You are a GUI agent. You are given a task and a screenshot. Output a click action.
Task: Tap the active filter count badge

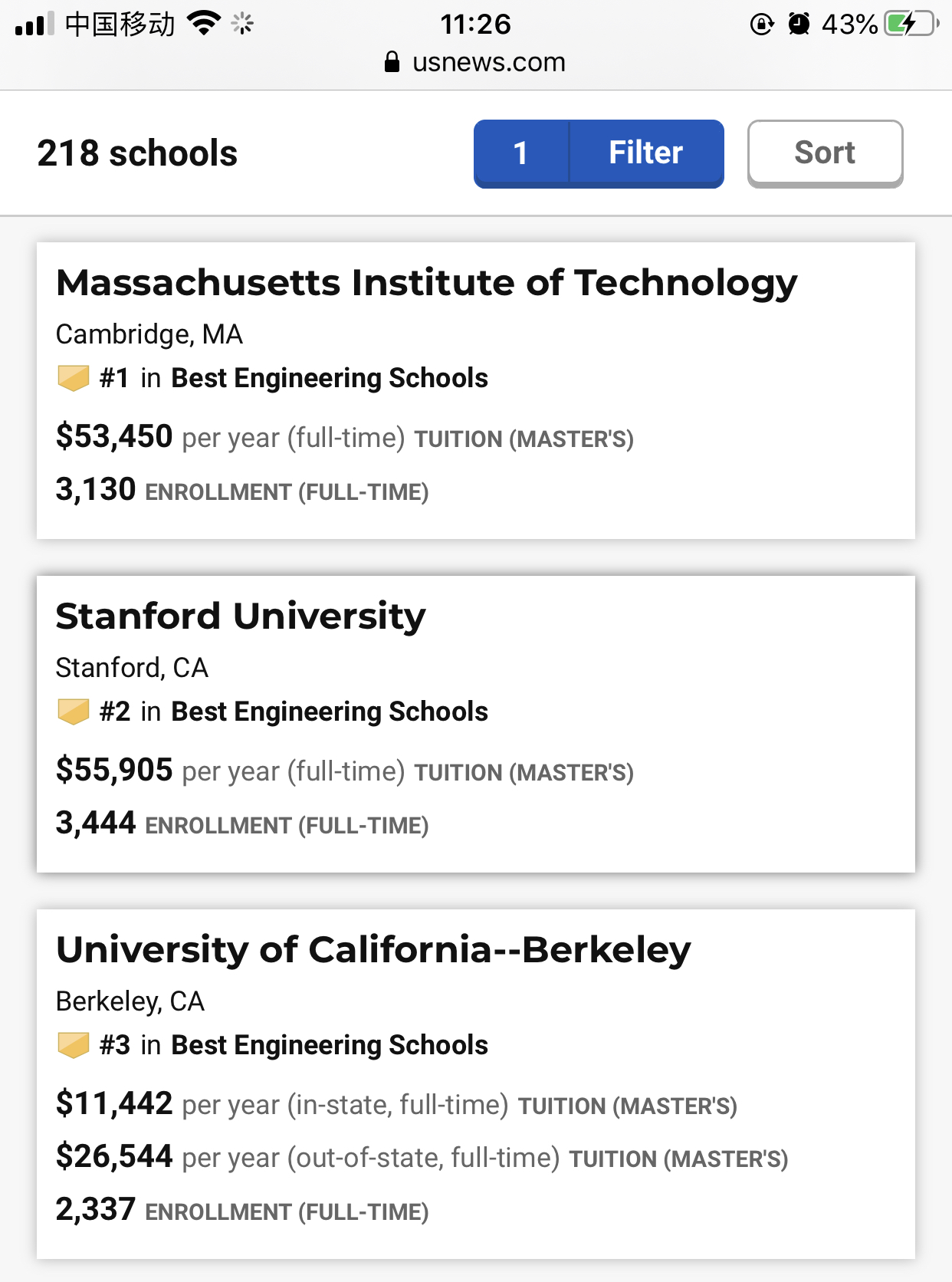(521, 153)
